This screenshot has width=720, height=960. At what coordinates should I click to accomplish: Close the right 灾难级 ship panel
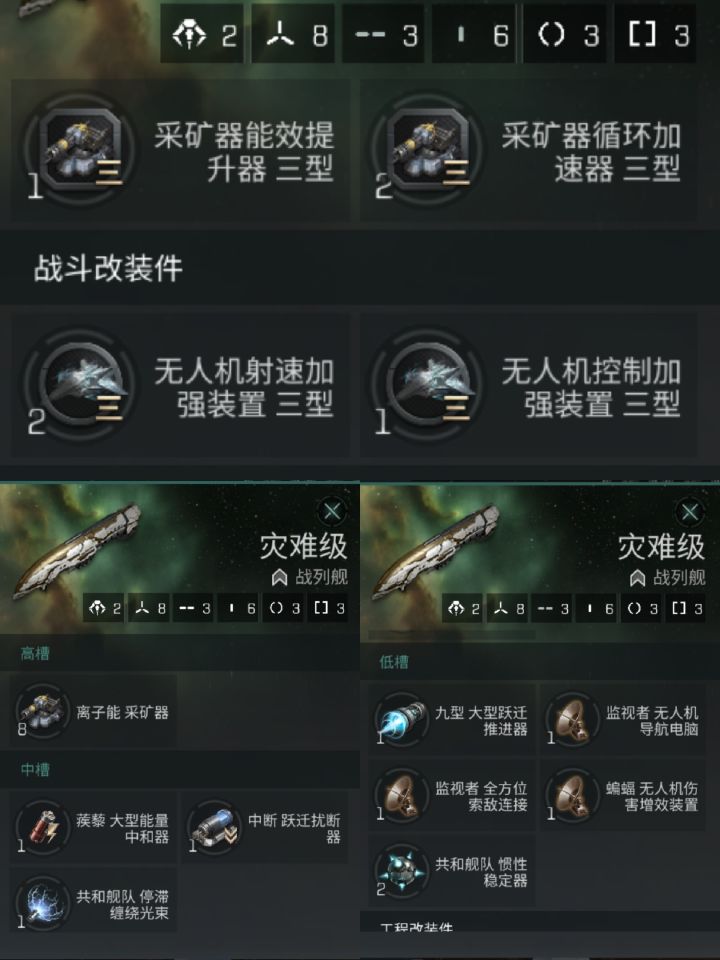pos(690,512)
